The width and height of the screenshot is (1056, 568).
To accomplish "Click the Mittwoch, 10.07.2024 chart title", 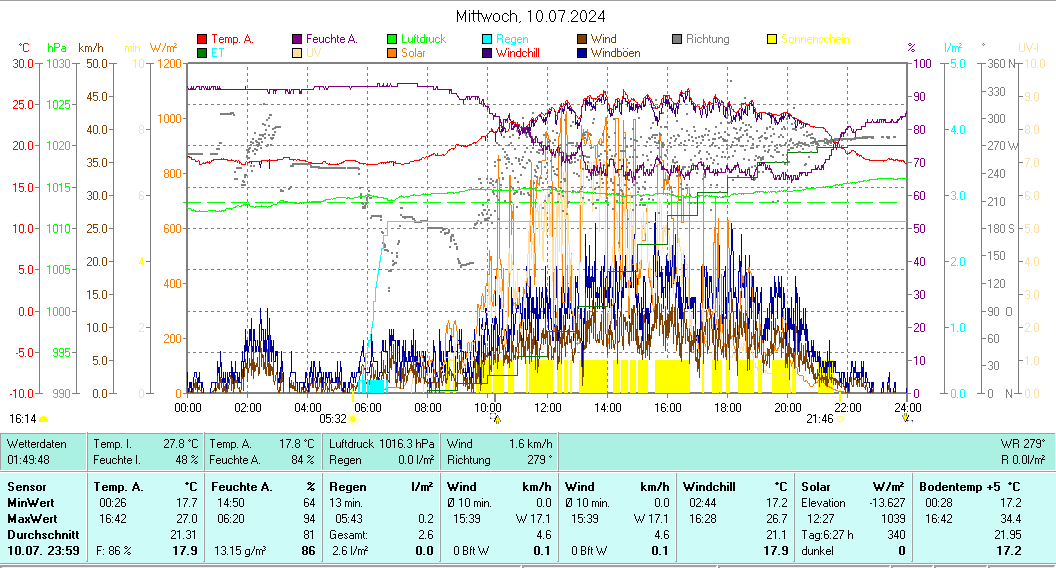I will pos(530,16).
